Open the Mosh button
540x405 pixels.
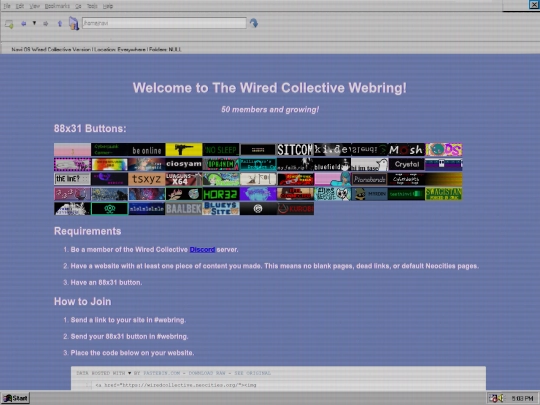click(x=407, y=150)
